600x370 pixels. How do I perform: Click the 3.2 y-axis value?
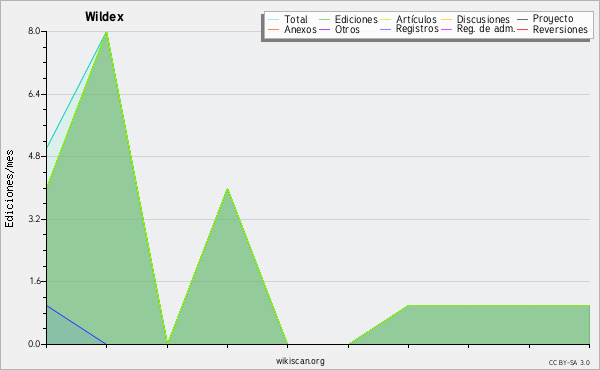pos(34,219)
